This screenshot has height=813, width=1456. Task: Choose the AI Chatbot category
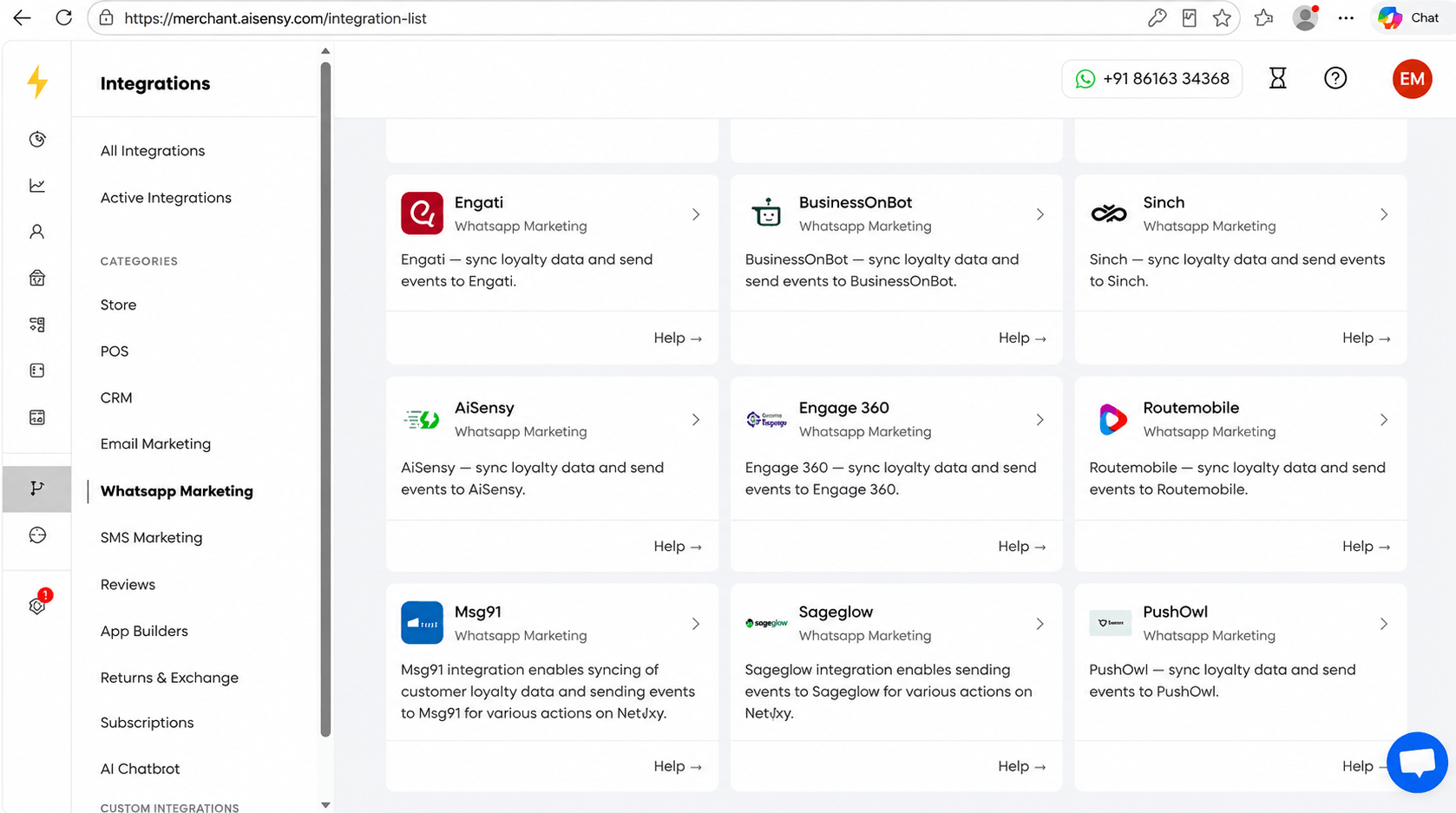140,769
